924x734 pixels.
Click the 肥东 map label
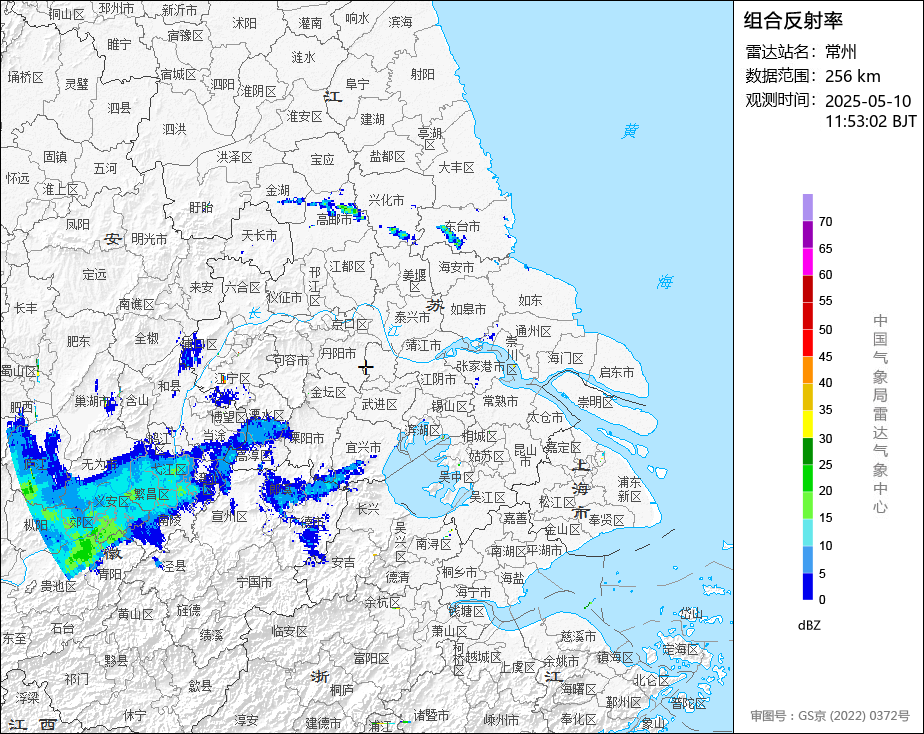point(78,342)
